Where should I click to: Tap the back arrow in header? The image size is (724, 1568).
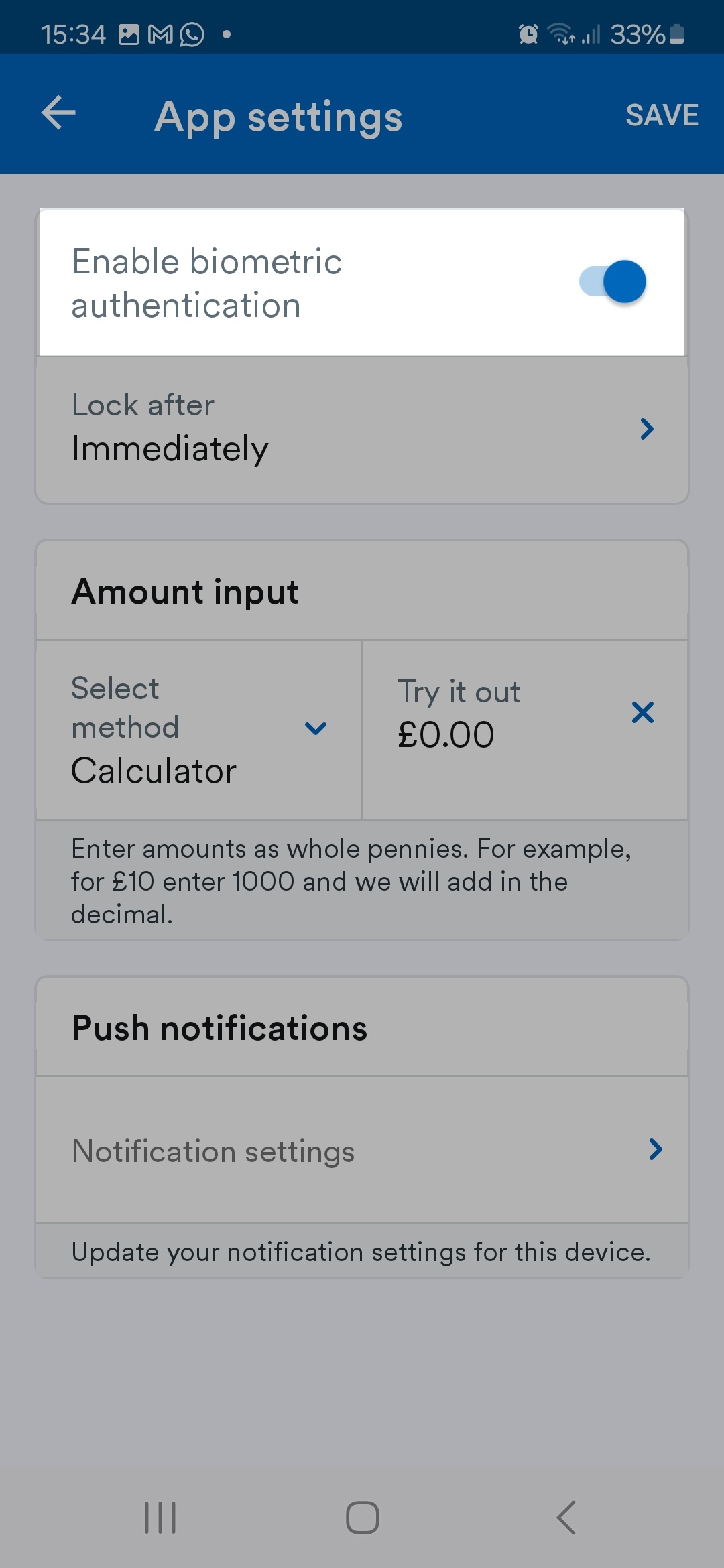58,113
